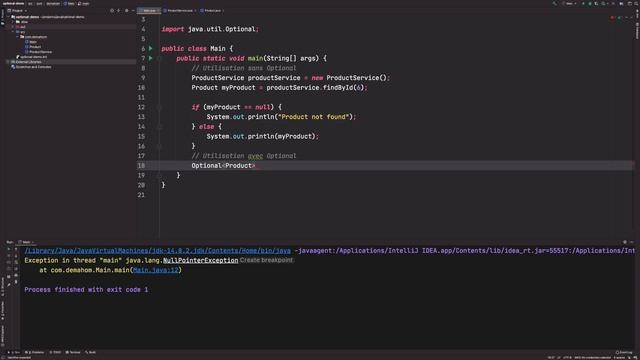
Task: Open the TODO tool window tab
Action: click(56, 352)
